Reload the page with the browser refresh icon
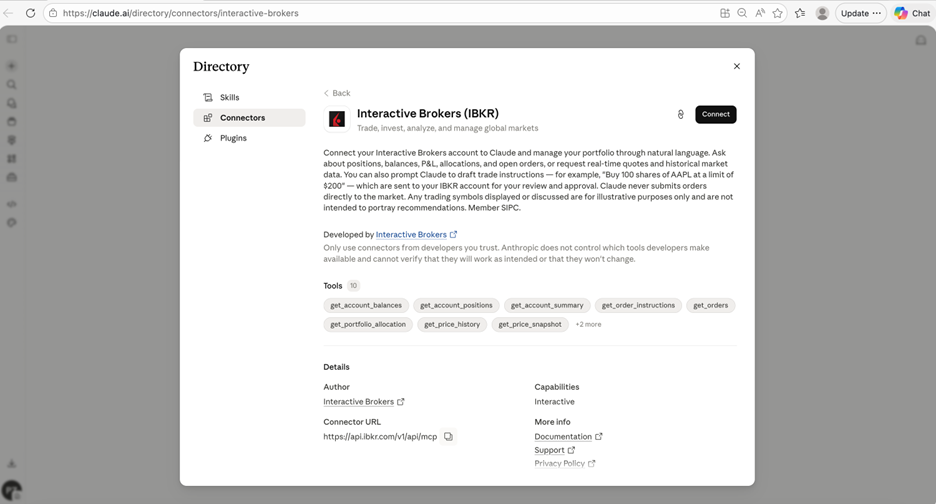The width and height of the screenshot is (936, 504). [x=30, y=13]
